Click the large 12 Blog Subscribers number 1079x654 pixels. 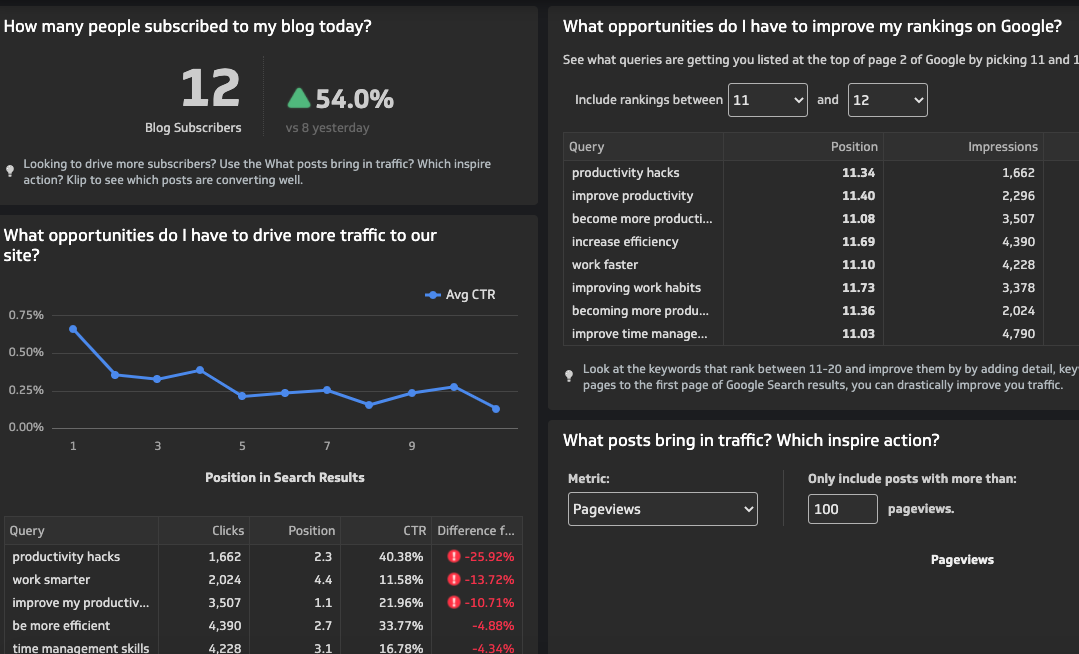point(211,88)
